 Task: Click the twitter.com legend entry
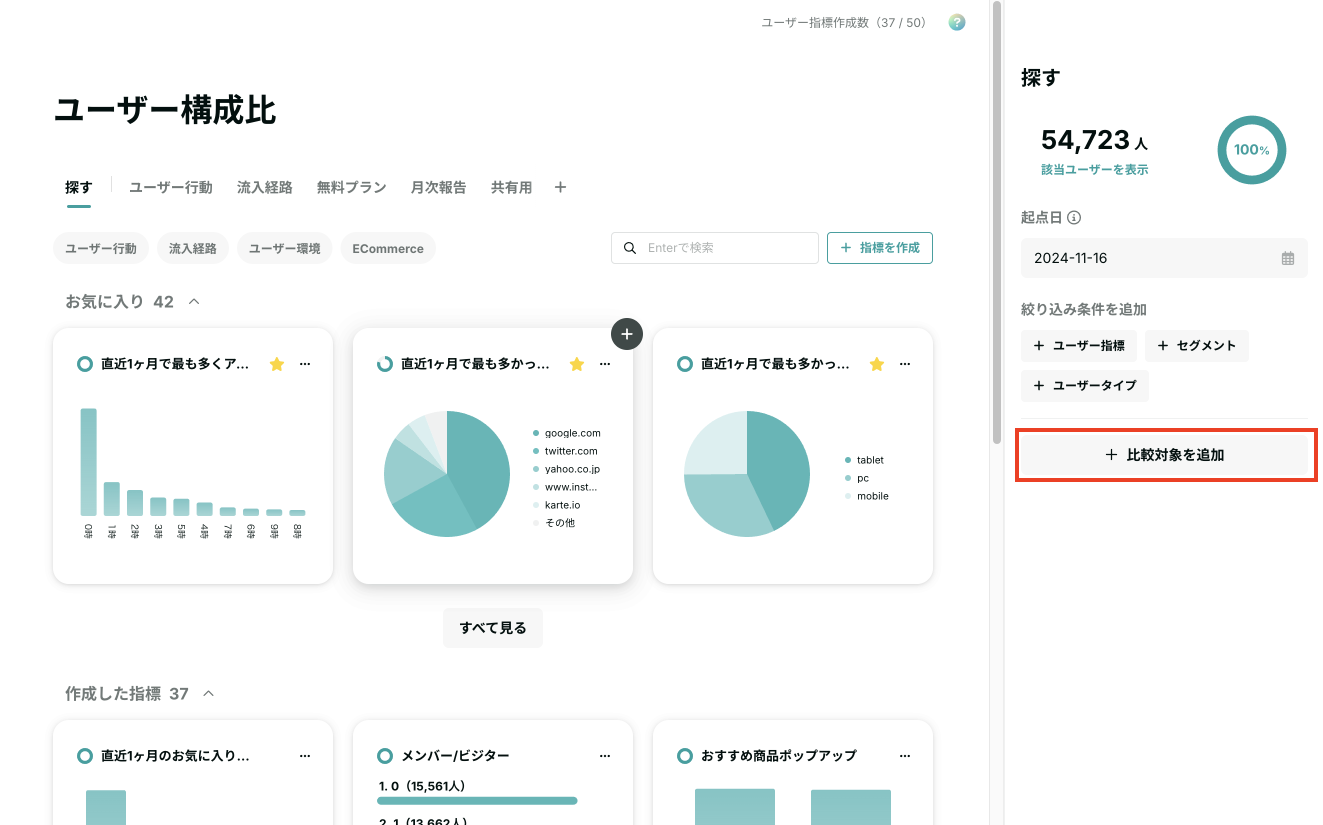click(565, 451)
